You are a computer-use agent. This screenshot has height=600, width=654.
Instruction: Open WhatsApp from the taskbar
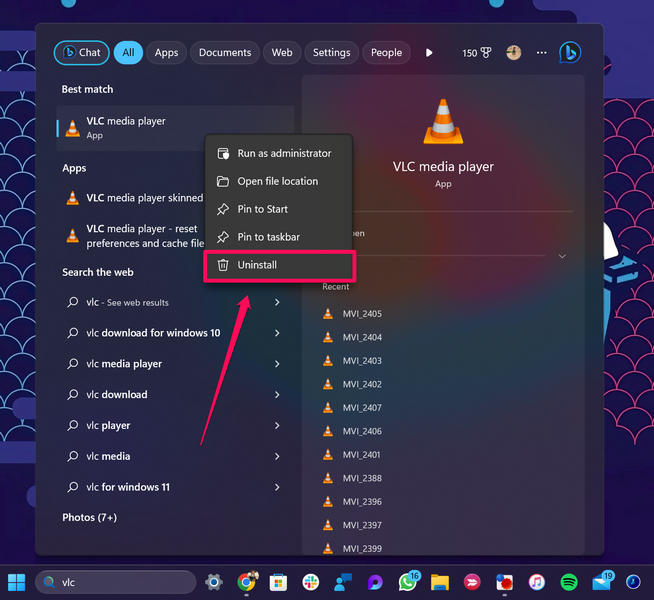point(408,581)
